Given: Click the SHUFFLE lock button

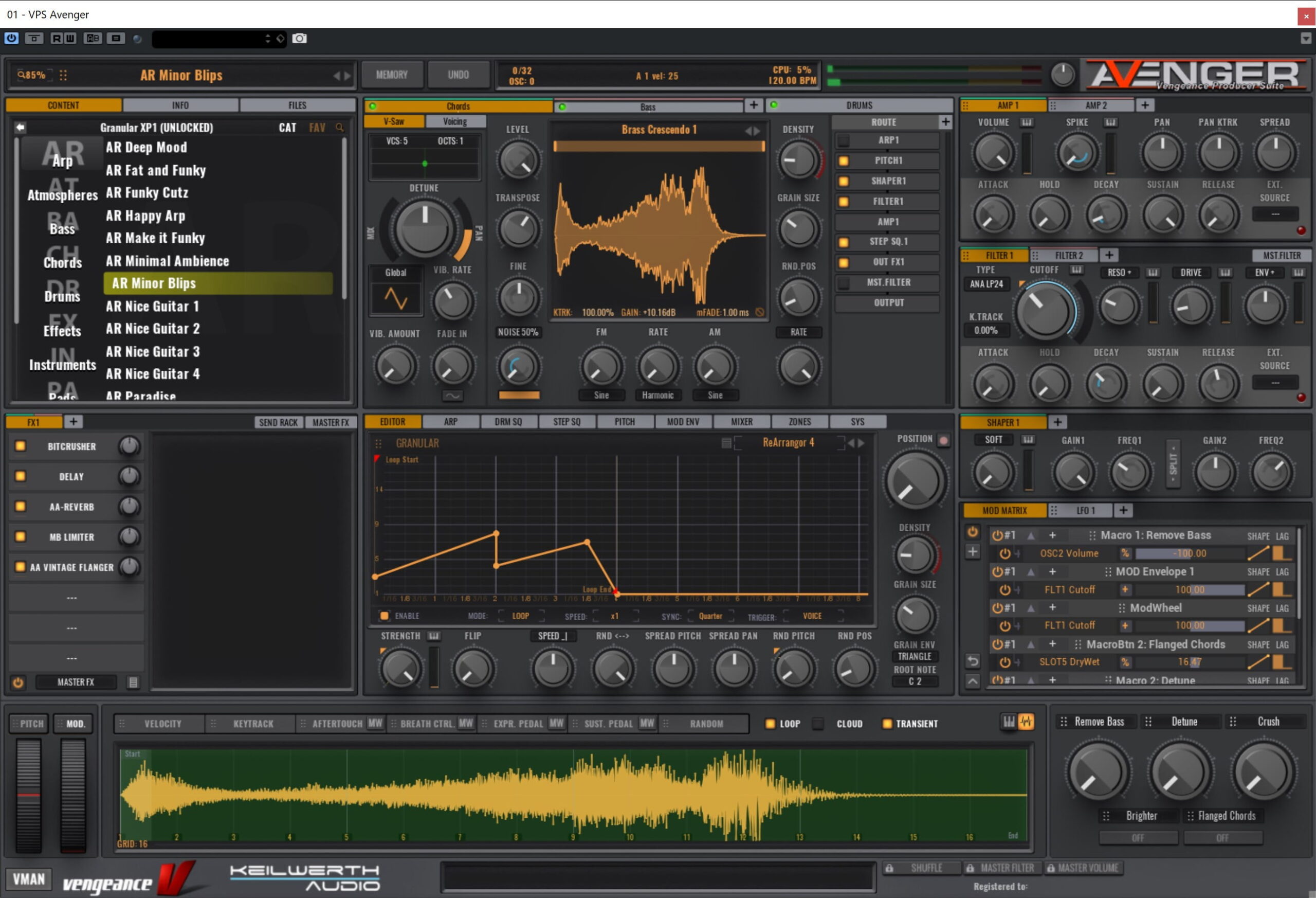Looking at the screenshot, I should click(x=921, y=868).
